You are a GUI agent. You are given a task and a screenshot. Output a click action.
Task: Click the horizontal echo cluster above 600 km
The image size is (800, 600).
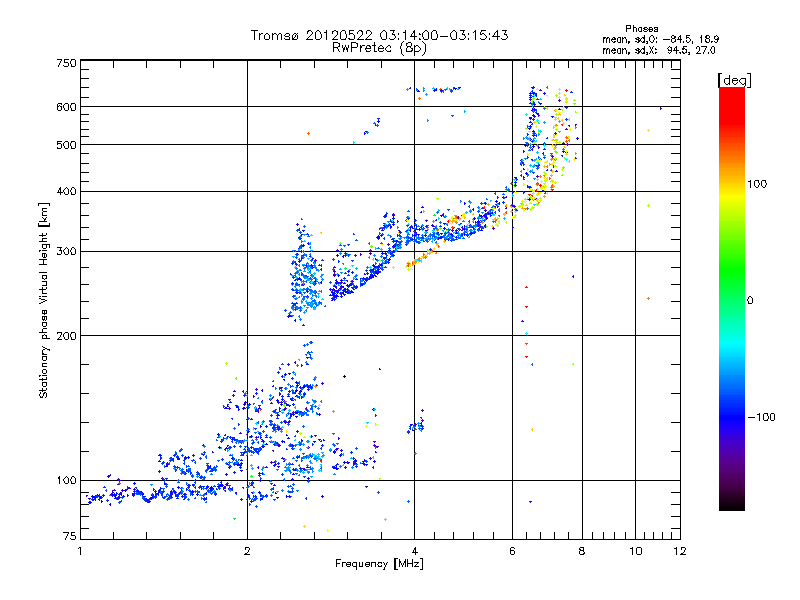click(434, 90)
